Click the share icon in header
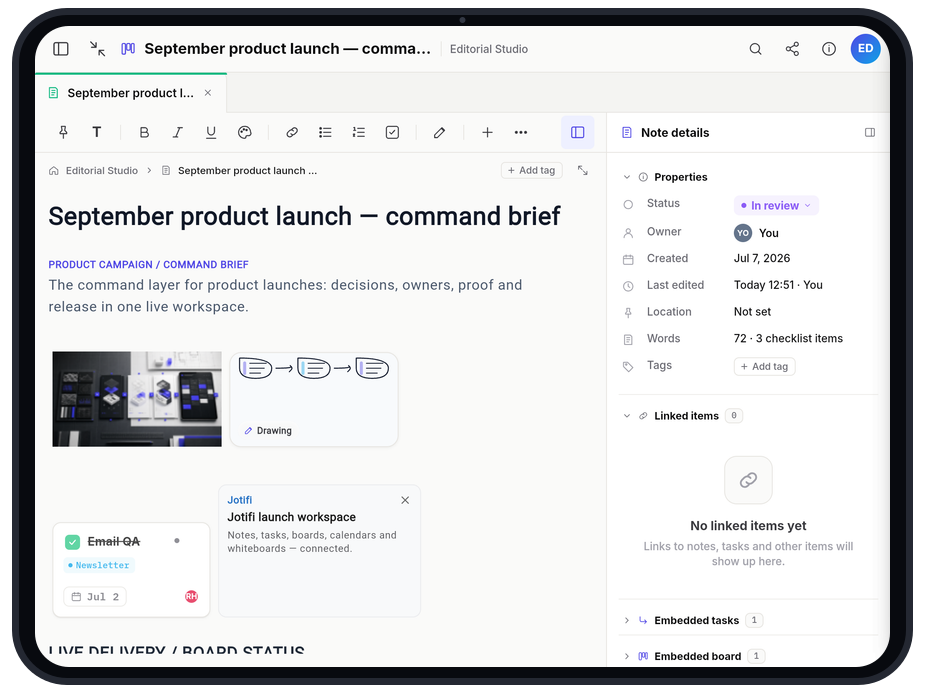The height and width of the screenshot is (693, 925). pyautogui.click(x=792, y=49)
